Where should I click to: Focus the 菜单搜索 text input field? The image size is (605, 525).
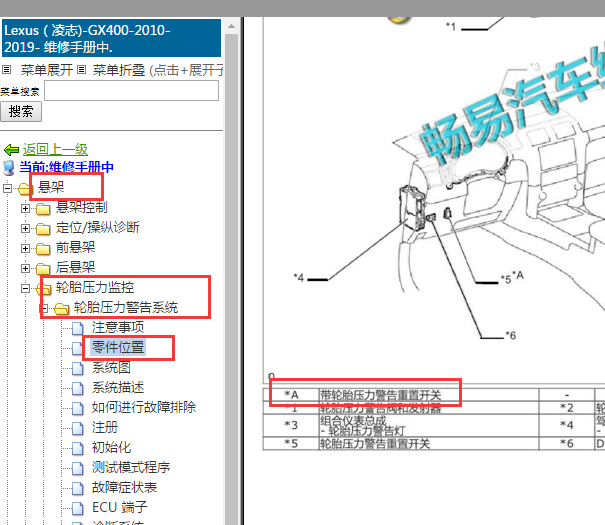[x=132, y=91]
